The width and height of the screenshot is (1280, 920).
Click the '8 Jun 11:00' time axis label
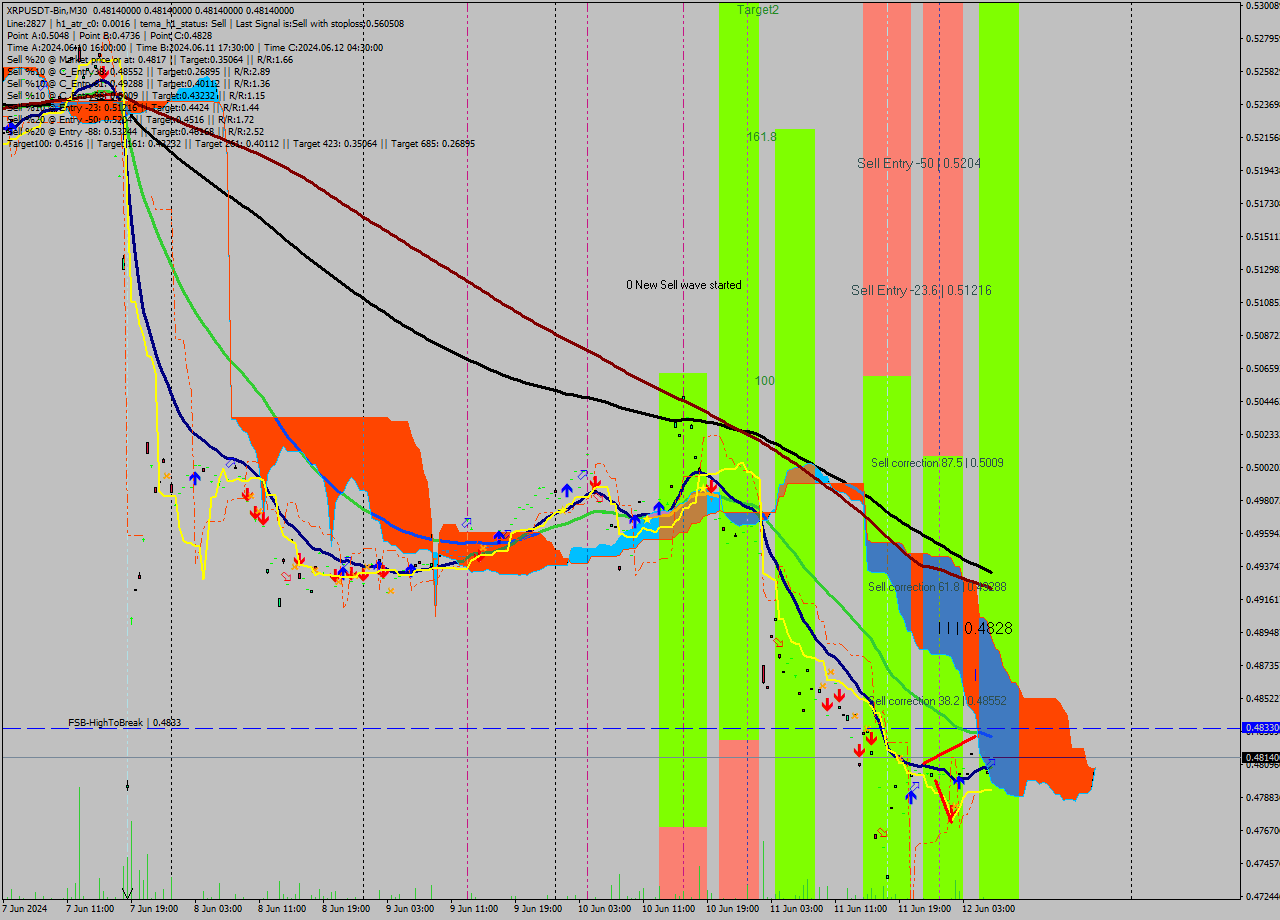(x=282, y=909)
